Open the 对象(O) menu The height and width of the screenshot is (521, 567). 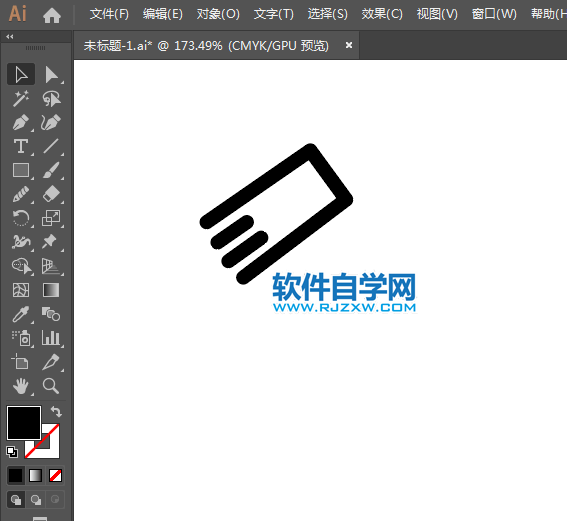pyautogui.click(x=218, y=14)
